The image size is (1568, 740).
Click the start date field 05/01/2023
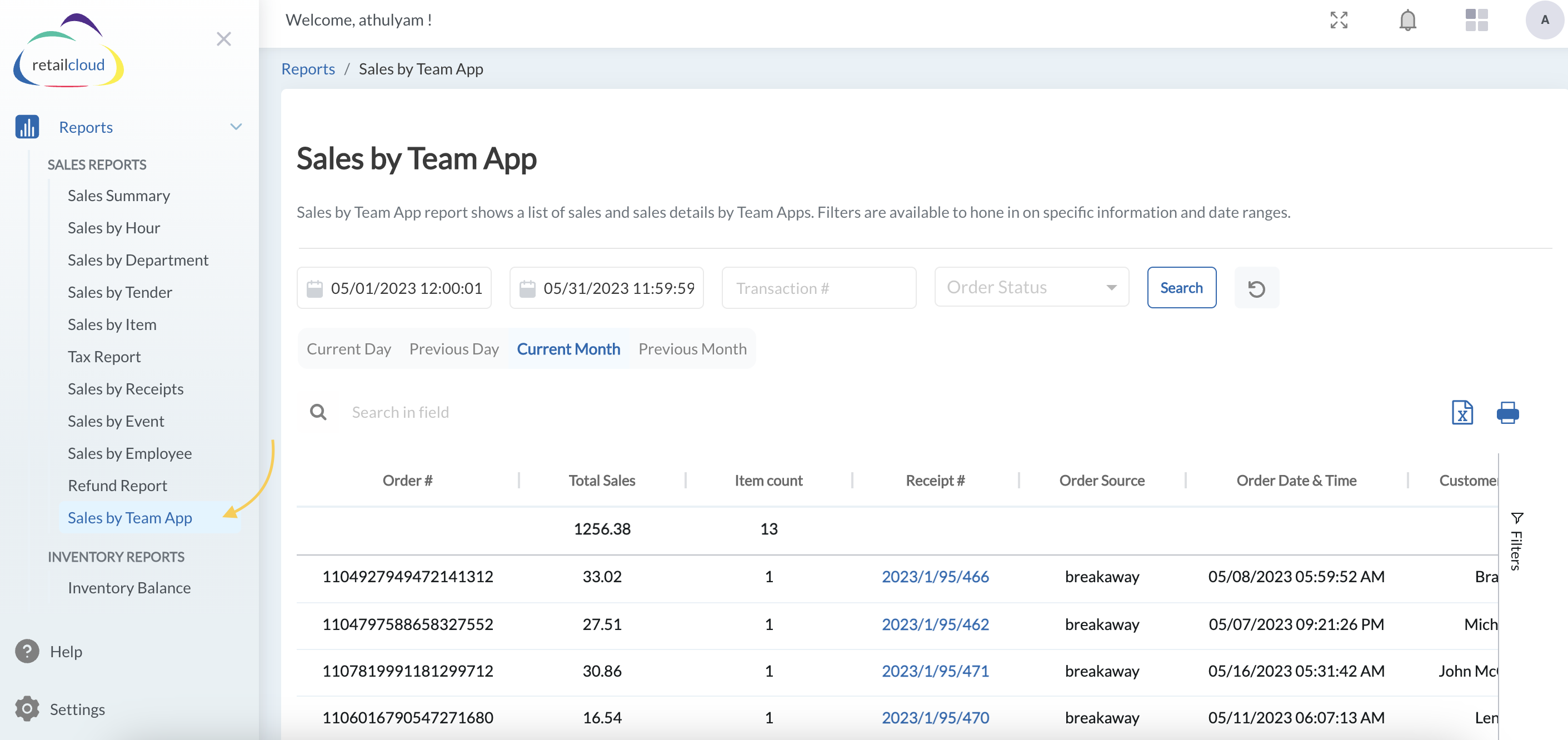pyautogui.click(x=394, y=288)
